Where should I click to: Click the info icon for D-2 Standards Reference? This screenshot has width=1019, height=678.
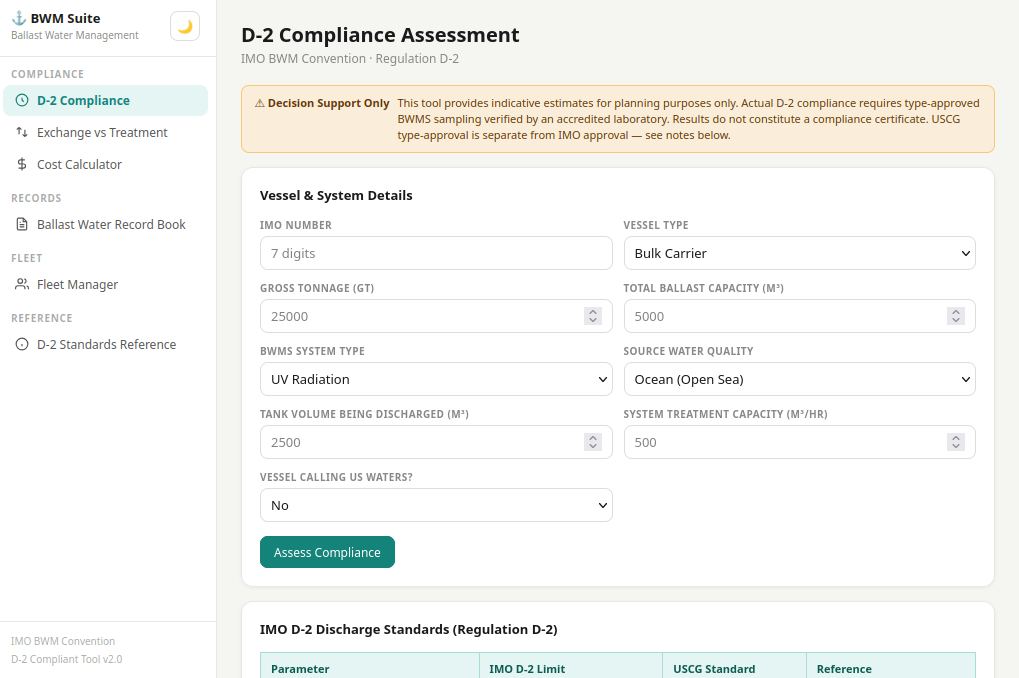coord(22,344)
